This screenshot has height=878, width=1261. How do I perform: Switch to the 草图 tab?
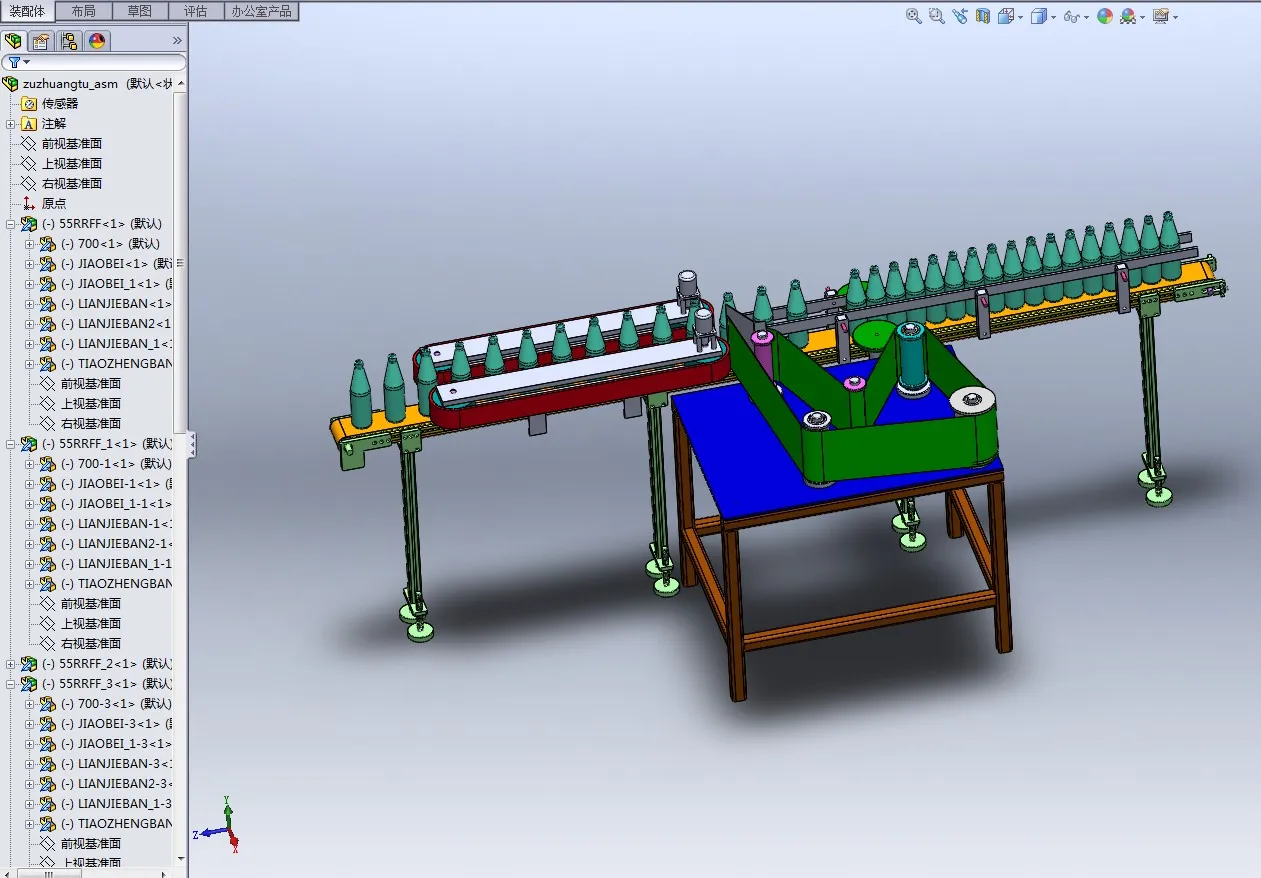(x=140, y=11)
